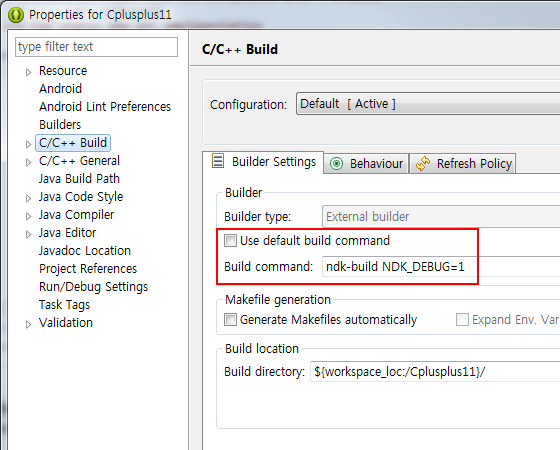Expand the Java Compiler node
The width and height of the screenshot is (560, 450).
tap(29, 216)
